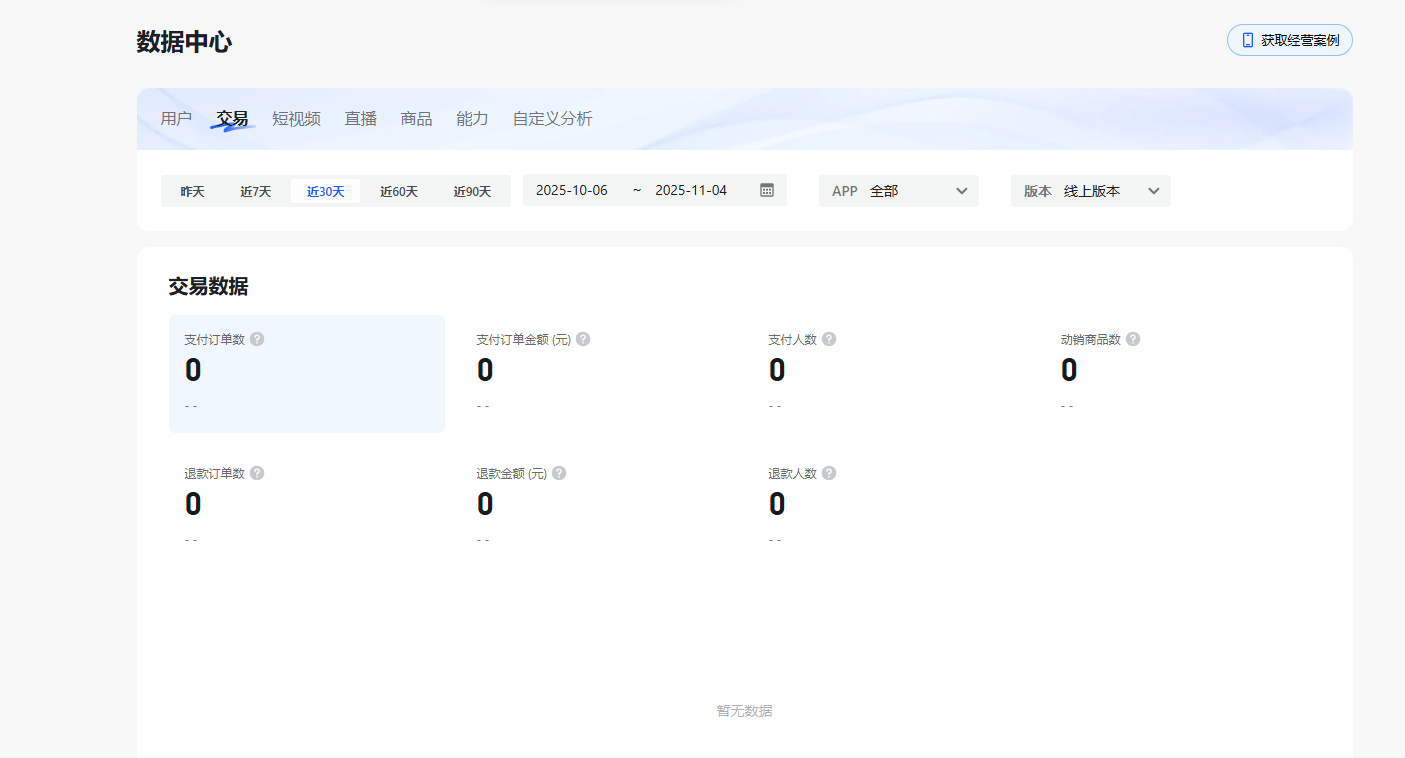Click question mark icon next to 支付人数

(x=829, y=339)
